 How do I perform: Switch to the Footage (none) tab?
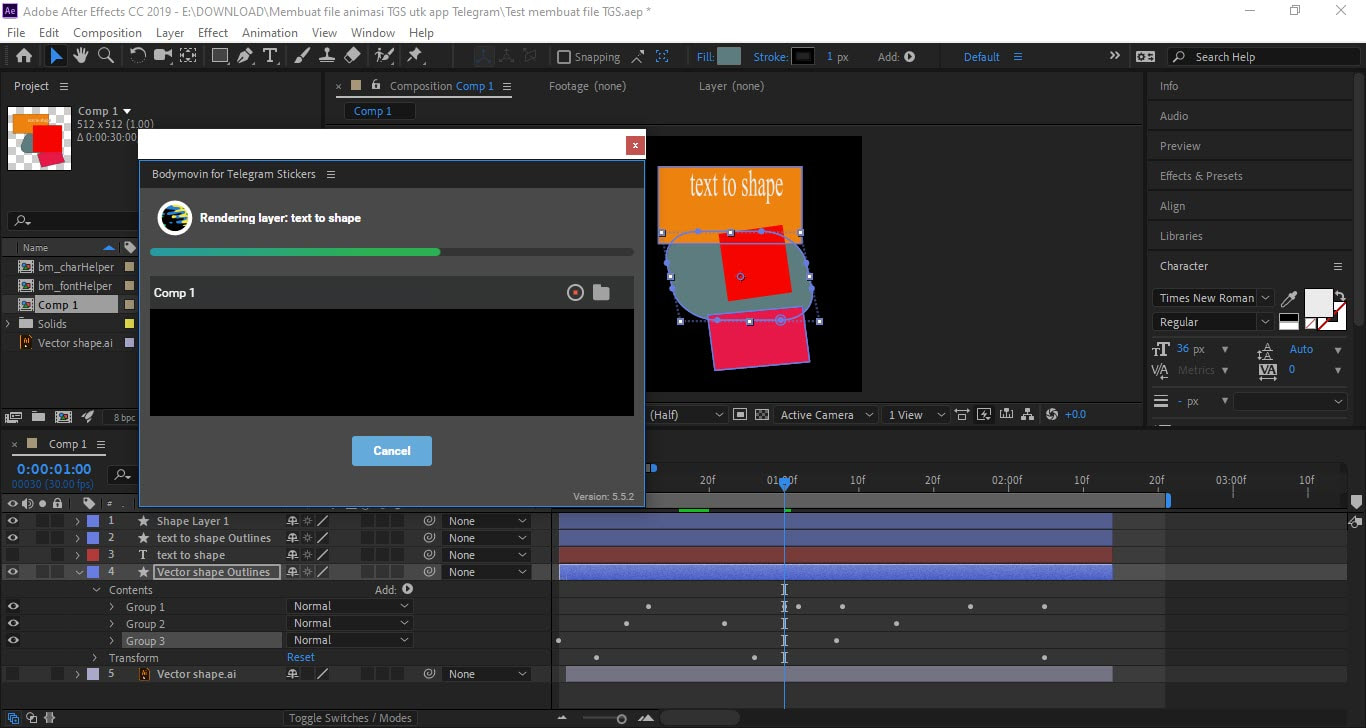(588, 86)
